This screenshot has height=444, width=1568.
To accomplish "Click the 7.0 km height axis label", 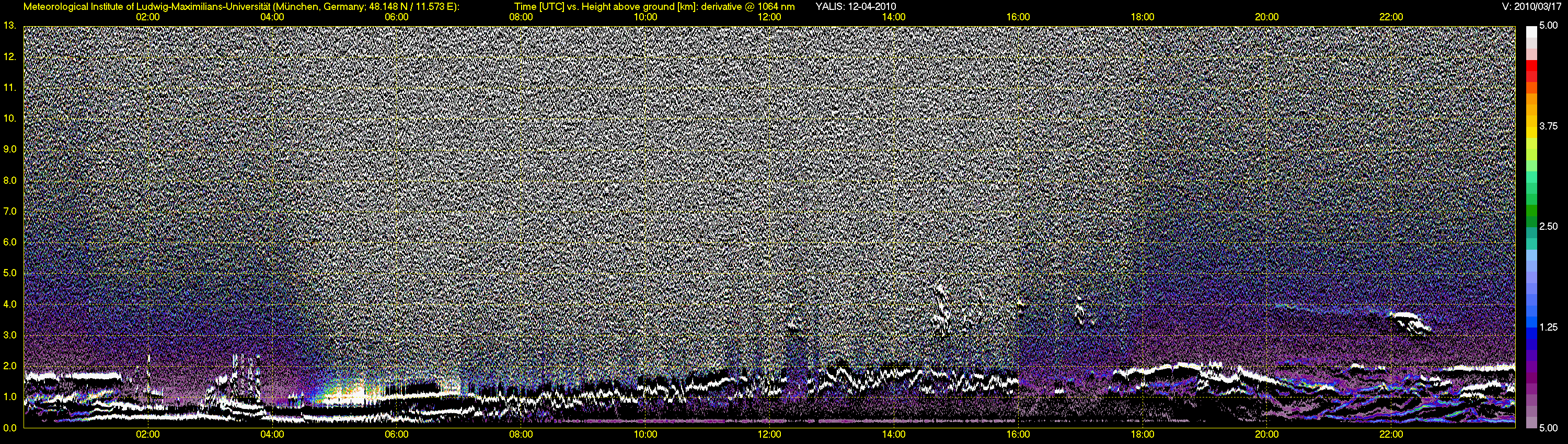I will coord(10,211).
